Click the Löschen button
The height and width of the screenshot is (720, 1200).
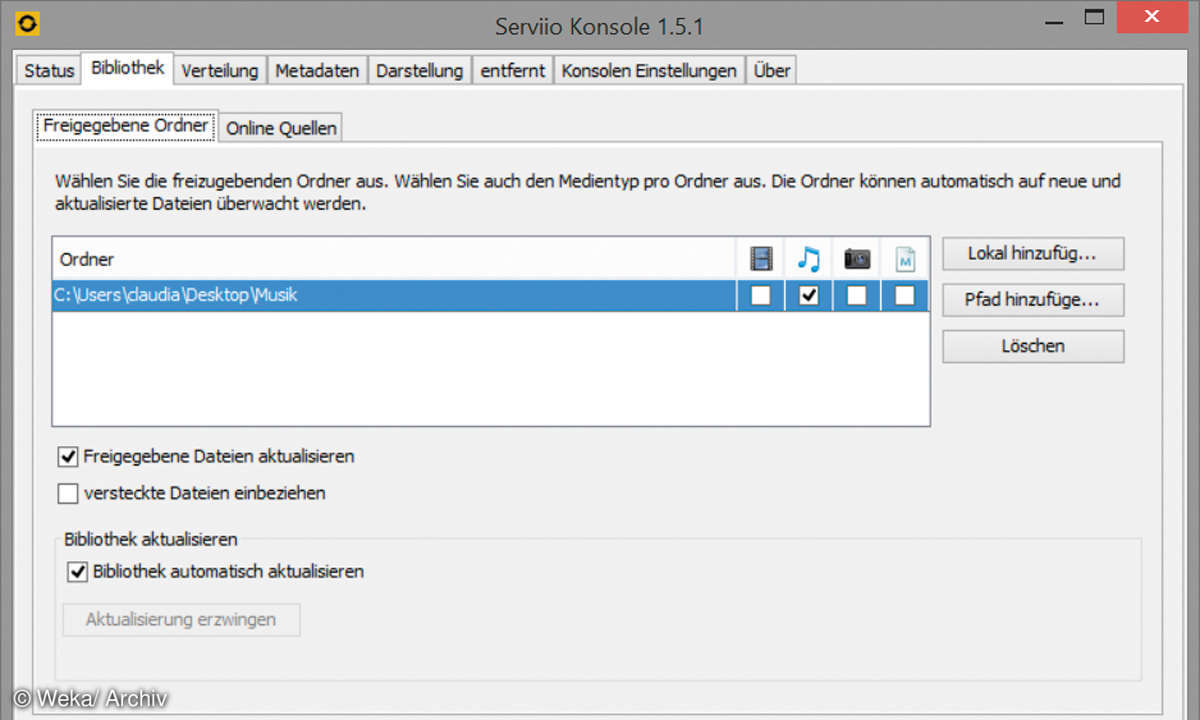[x=1033, y=346]
